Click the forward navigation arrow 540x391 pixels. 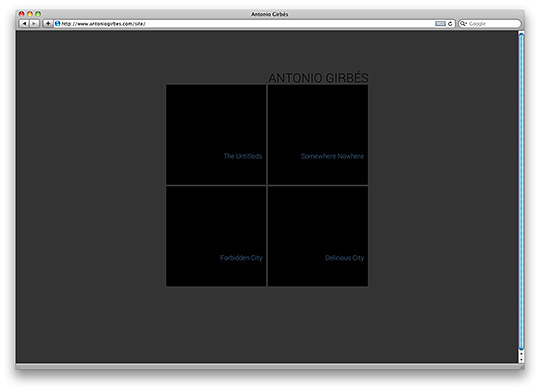pos(34,24)
